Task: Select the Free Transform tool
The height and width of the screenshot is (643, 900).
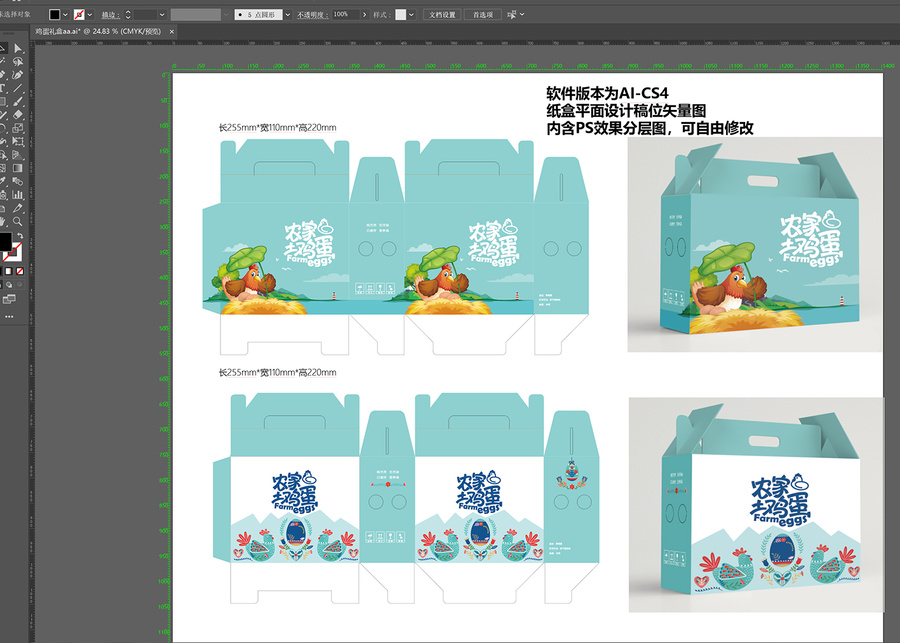Action: tap(18, 141)
